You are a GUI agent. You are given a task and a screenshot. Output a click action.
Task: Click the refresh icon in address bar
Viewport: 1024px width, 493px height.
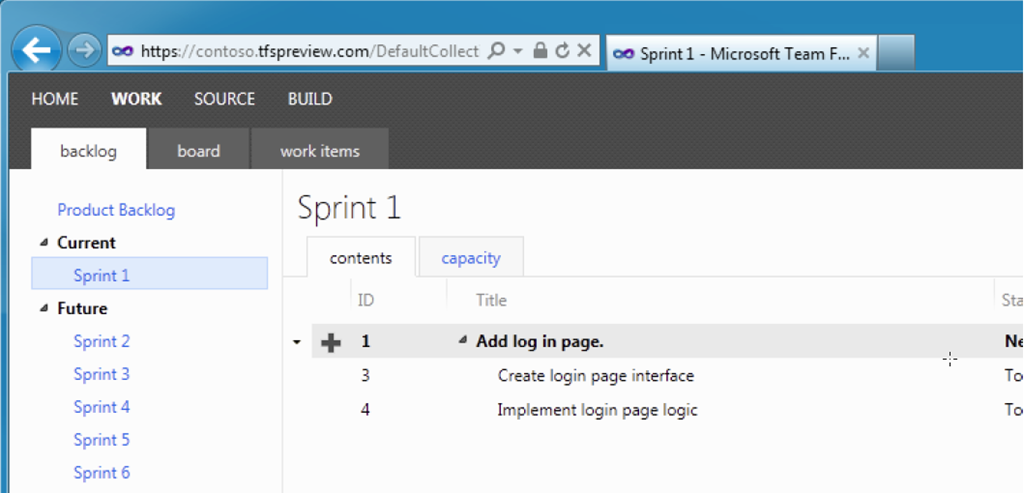point(562,51)
